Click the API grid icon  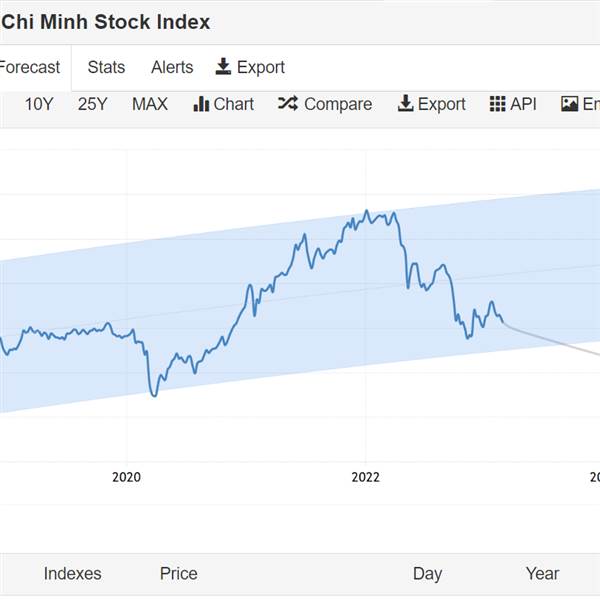pyautogui.click(x=497, y=104)
